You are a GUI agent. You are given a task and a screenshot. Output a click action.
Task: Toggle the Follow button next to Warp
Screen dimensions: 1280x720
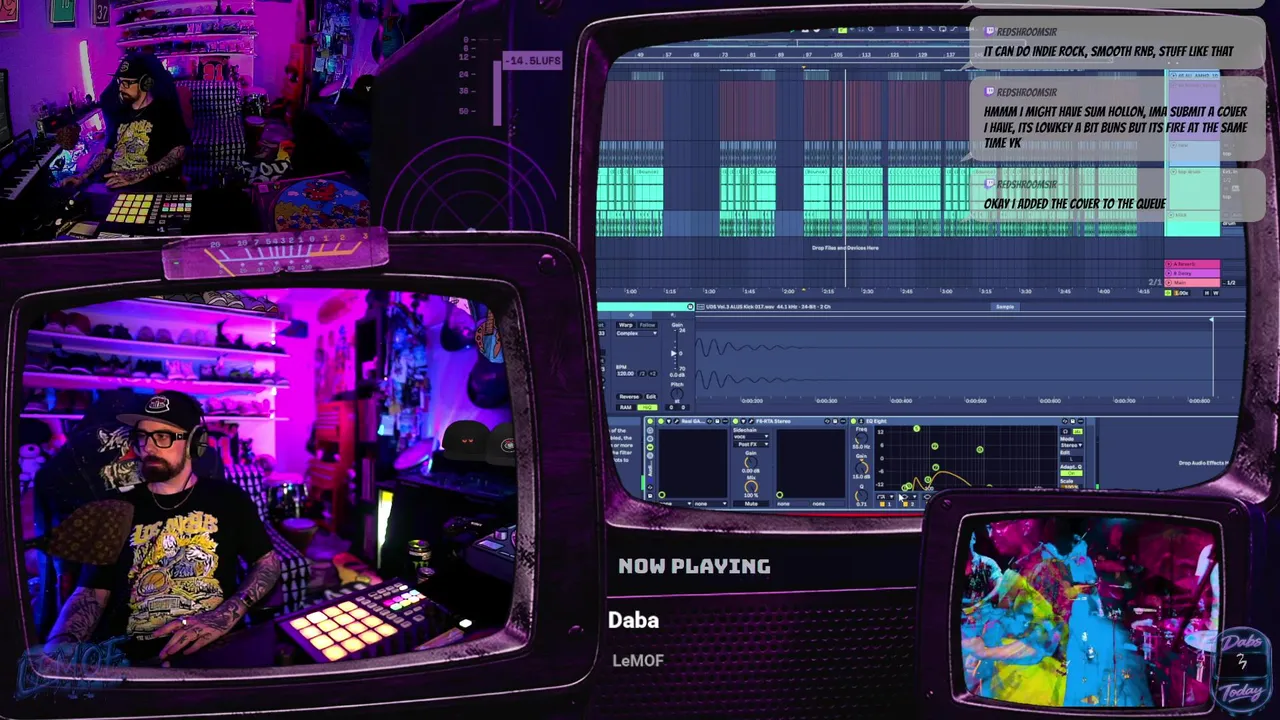coord(647,325)
